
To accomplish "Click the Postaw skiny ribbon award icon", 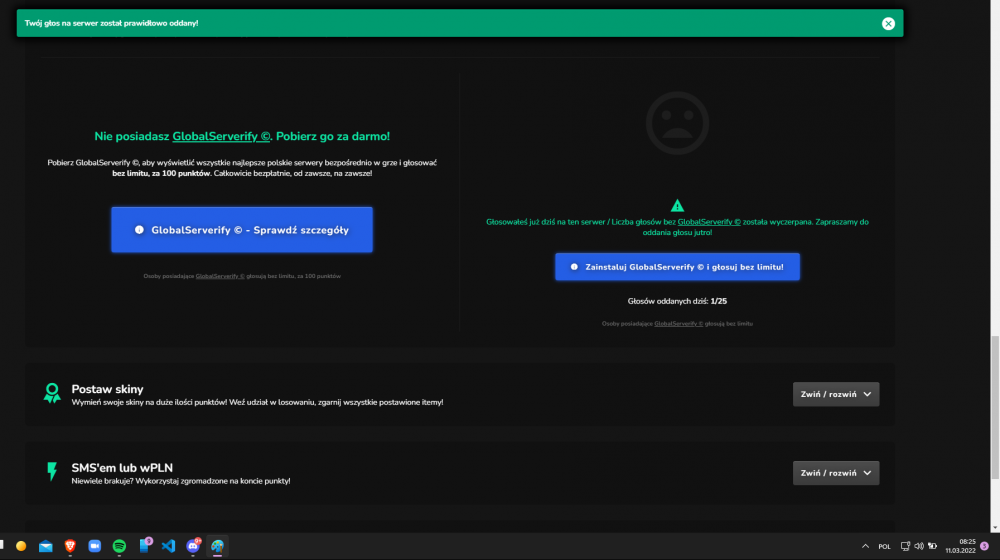I will click(x=52, y=393).
